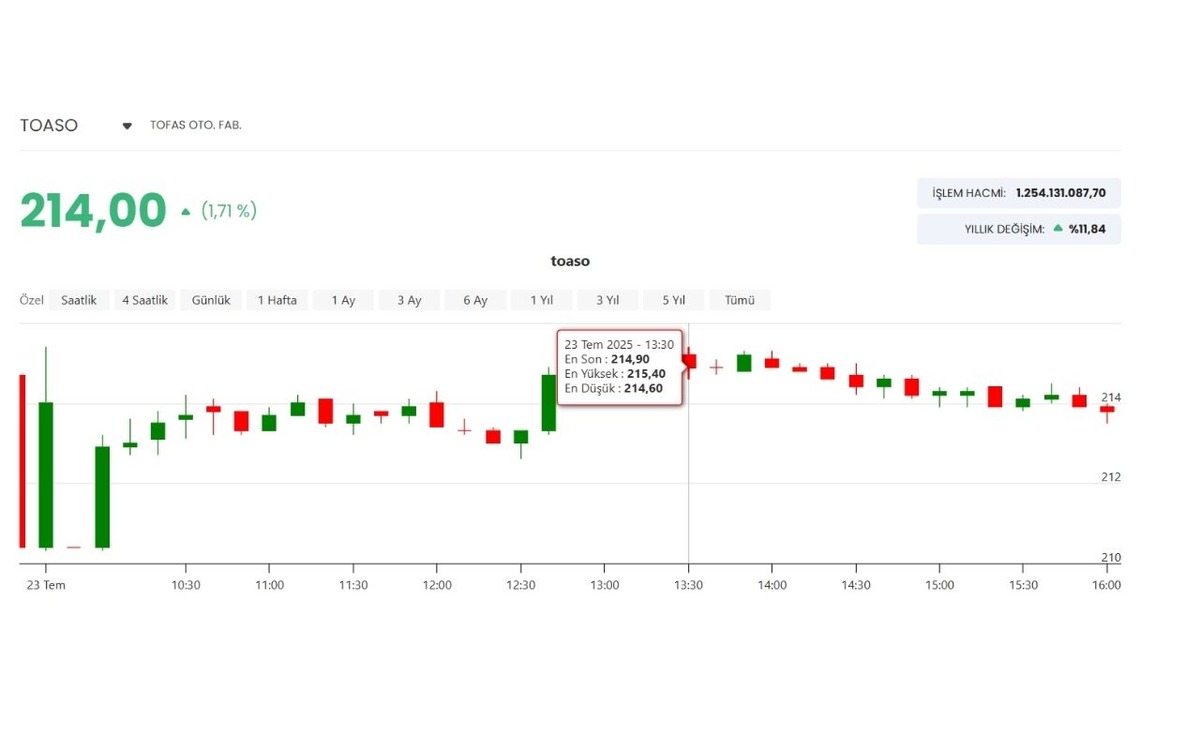The height and width of the screenshot is (750, 1200).
Task: Switch chart to 3 Ay range
Action: [x=409, y=300]
